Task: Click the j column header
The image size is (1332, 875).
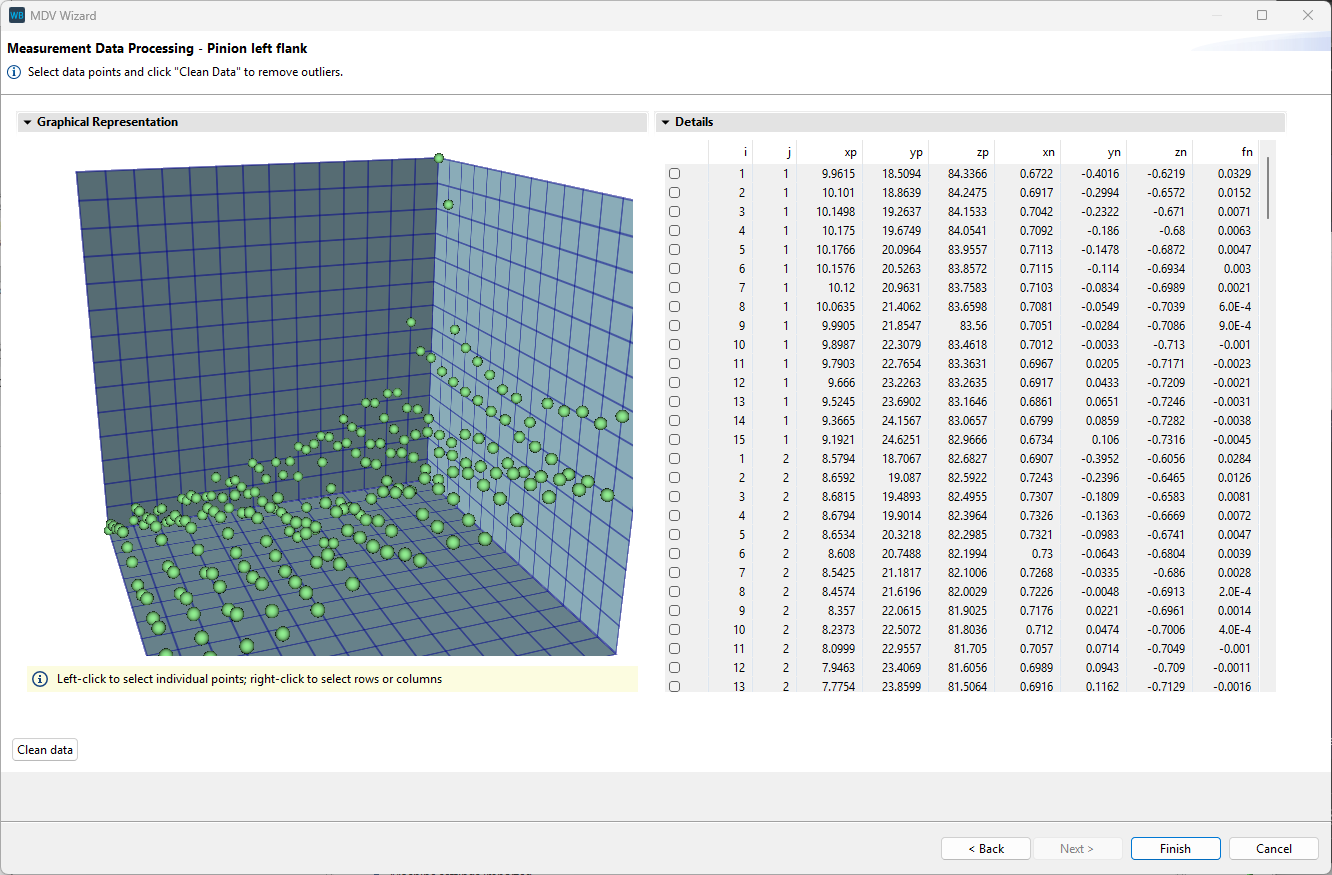Action: [774, 152]
